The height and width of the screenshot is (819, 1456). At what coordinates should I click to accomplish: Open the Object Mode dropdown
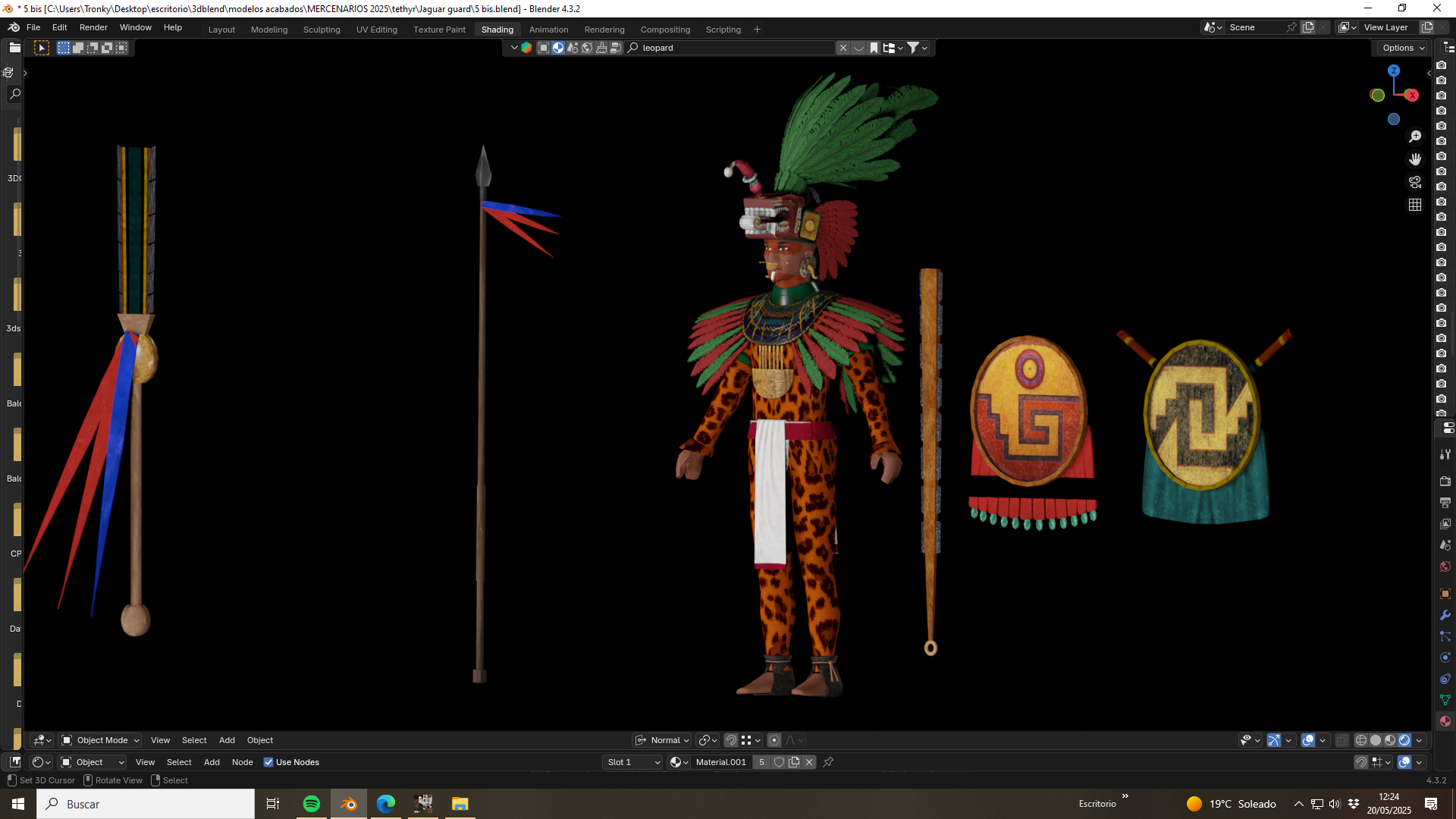pyautogui.click(x=100, y=740)
